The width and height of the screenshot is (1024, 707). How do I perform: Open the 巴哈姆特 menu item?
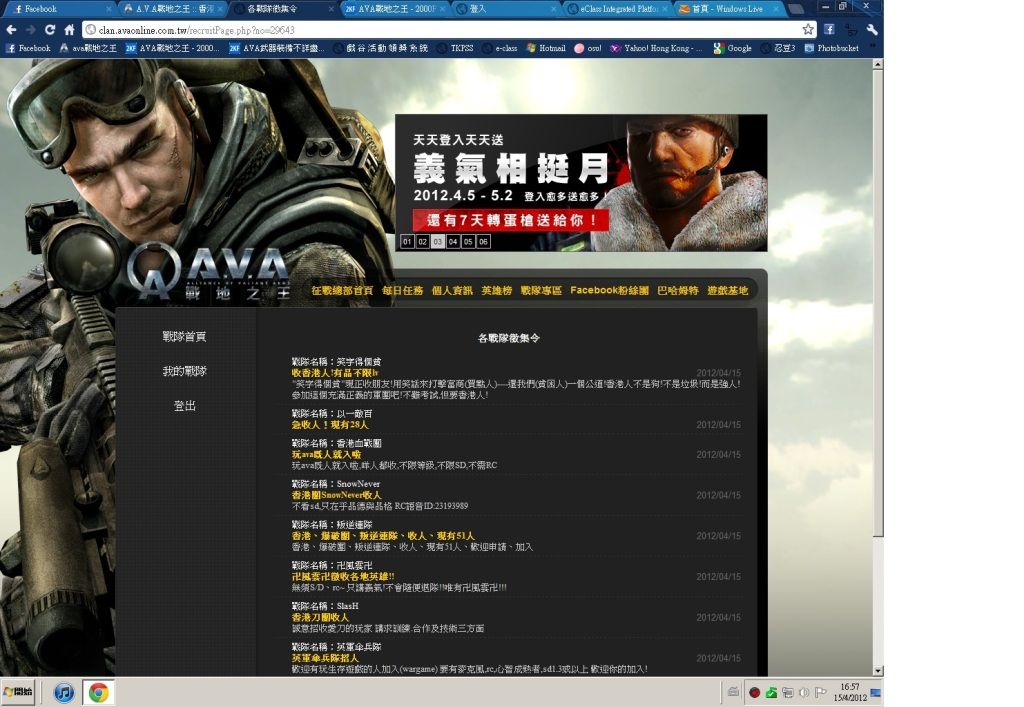(x=678, y=291)
